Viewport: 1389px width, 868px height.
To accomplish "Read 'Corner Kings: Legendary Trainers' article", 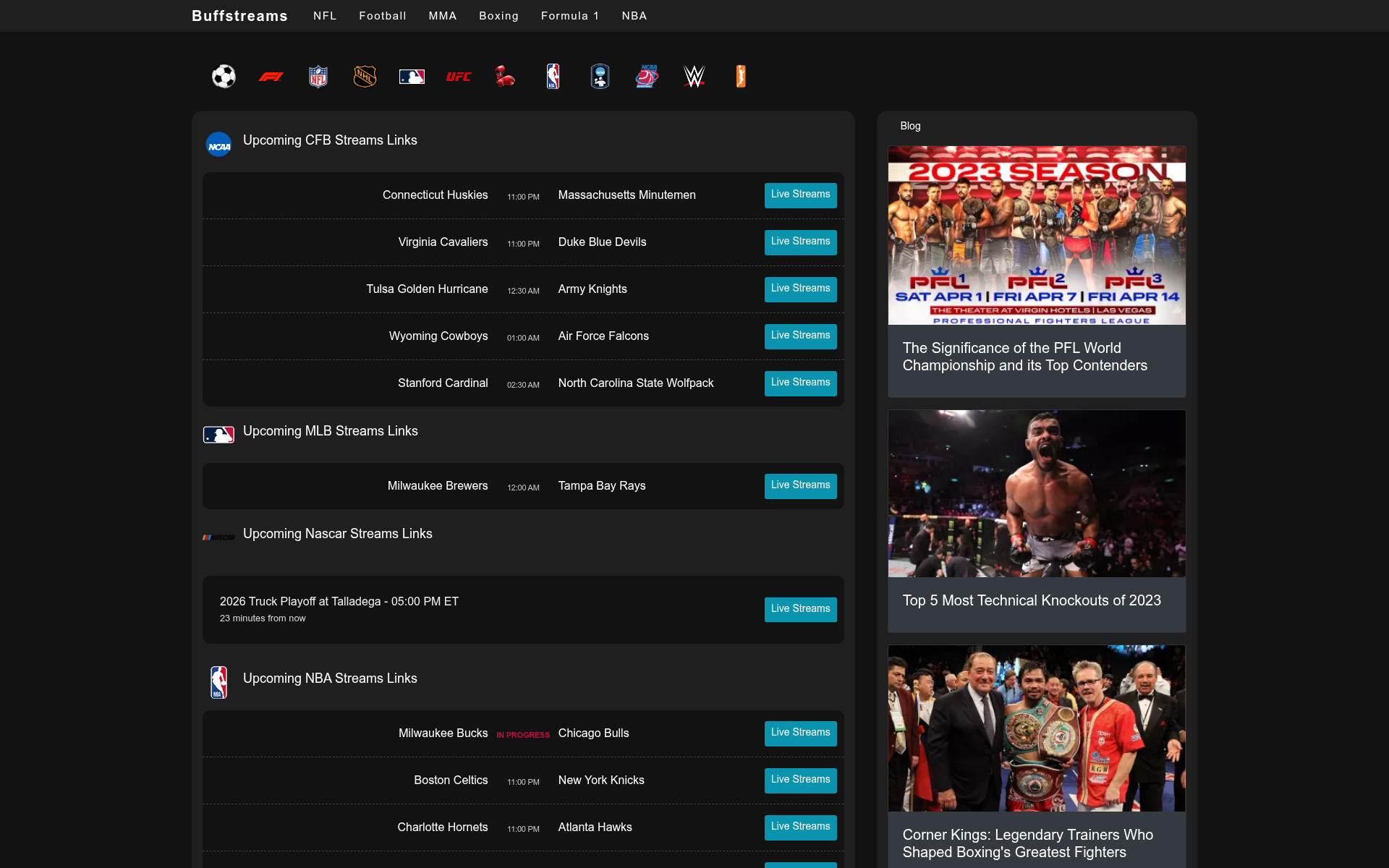I will pyautogui.click(x=1028, y=843).
